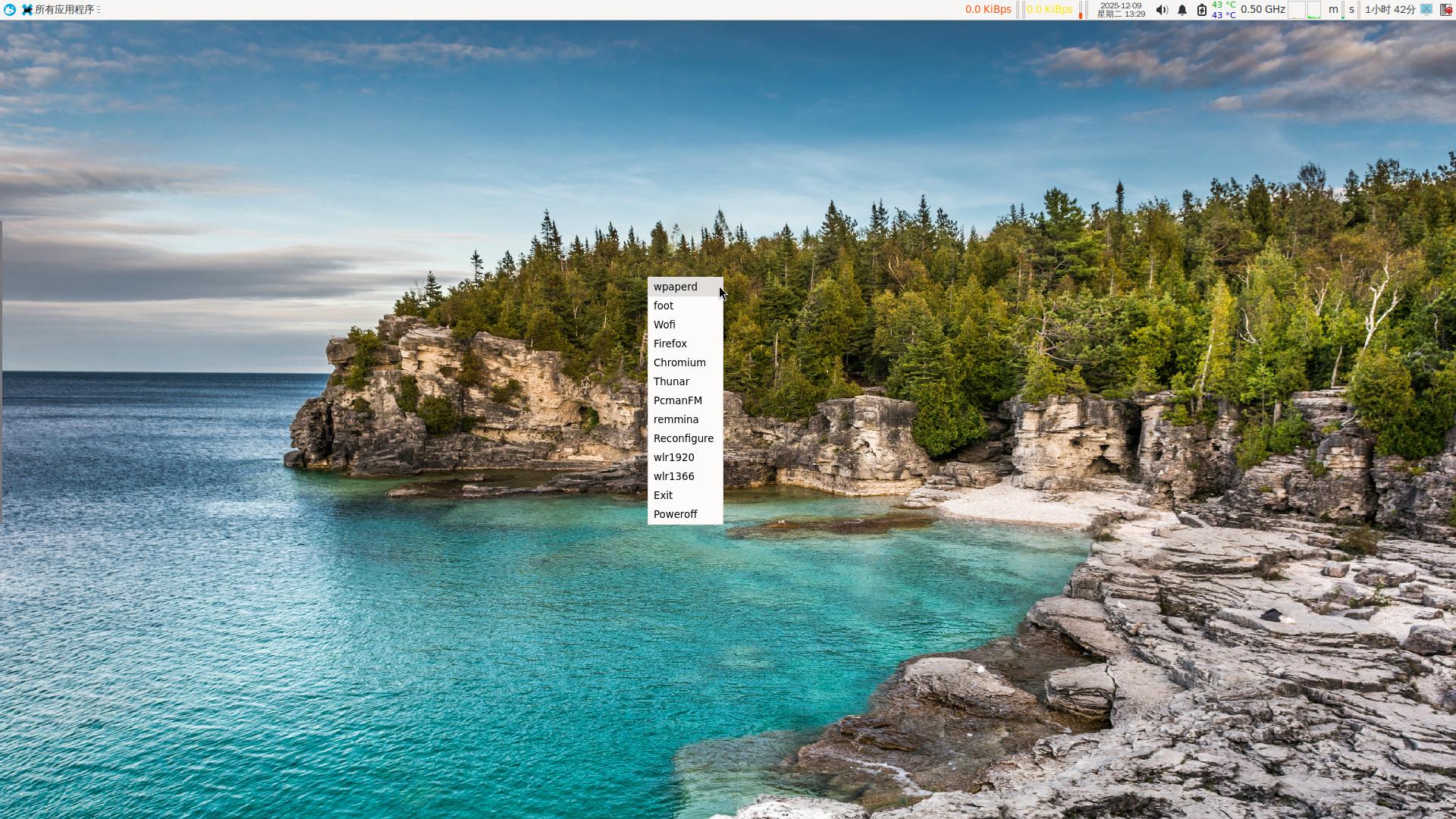The image size is (1456, 819).
Task: Open the notification bell
Action: (x=1181, y=10)
